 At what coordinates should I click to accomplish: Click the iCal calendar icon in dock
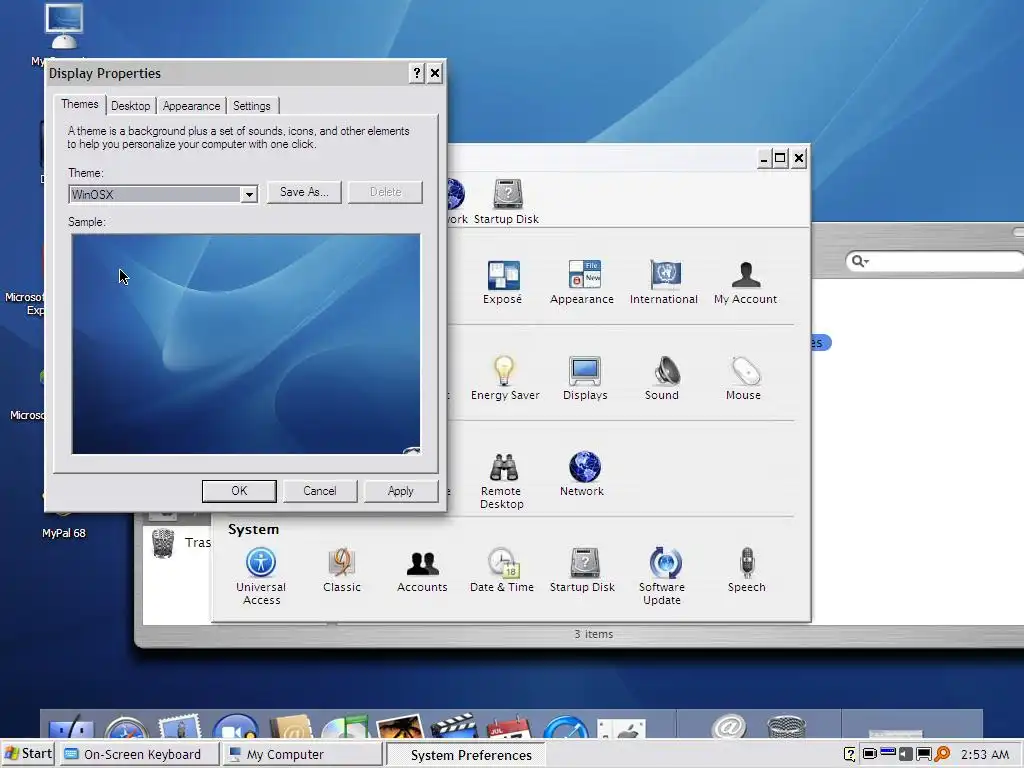(509, 728)
